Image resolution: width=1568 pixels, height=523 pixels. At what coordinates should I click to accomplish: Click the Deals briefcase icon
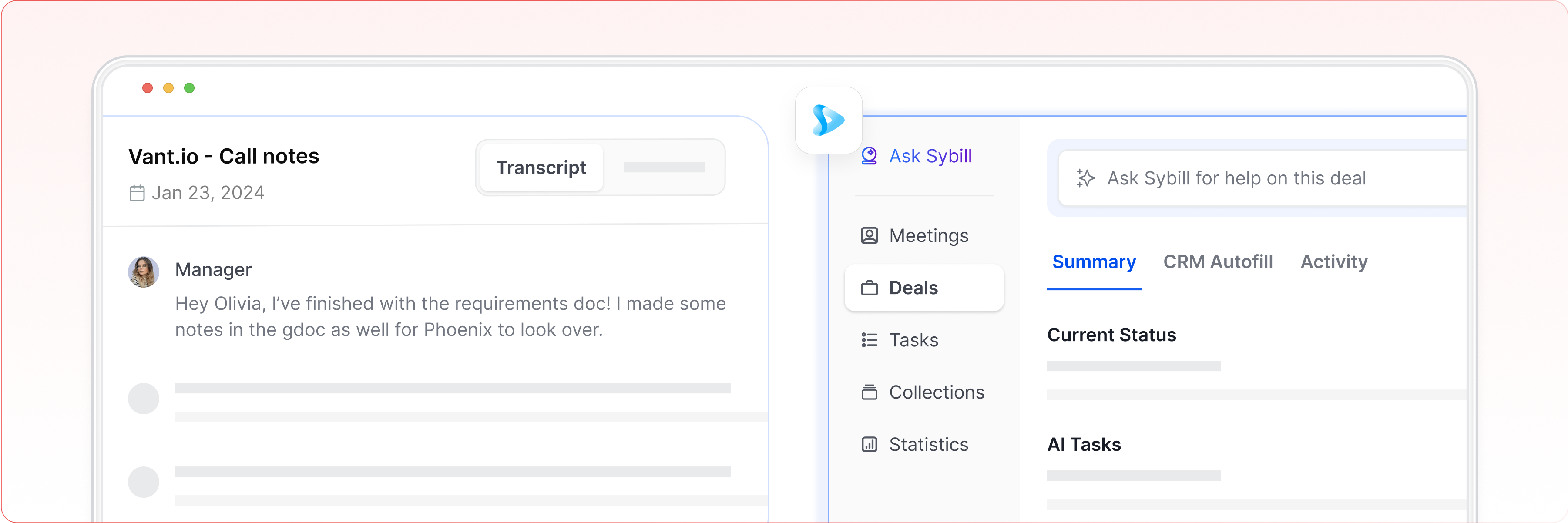coord(869,288)
